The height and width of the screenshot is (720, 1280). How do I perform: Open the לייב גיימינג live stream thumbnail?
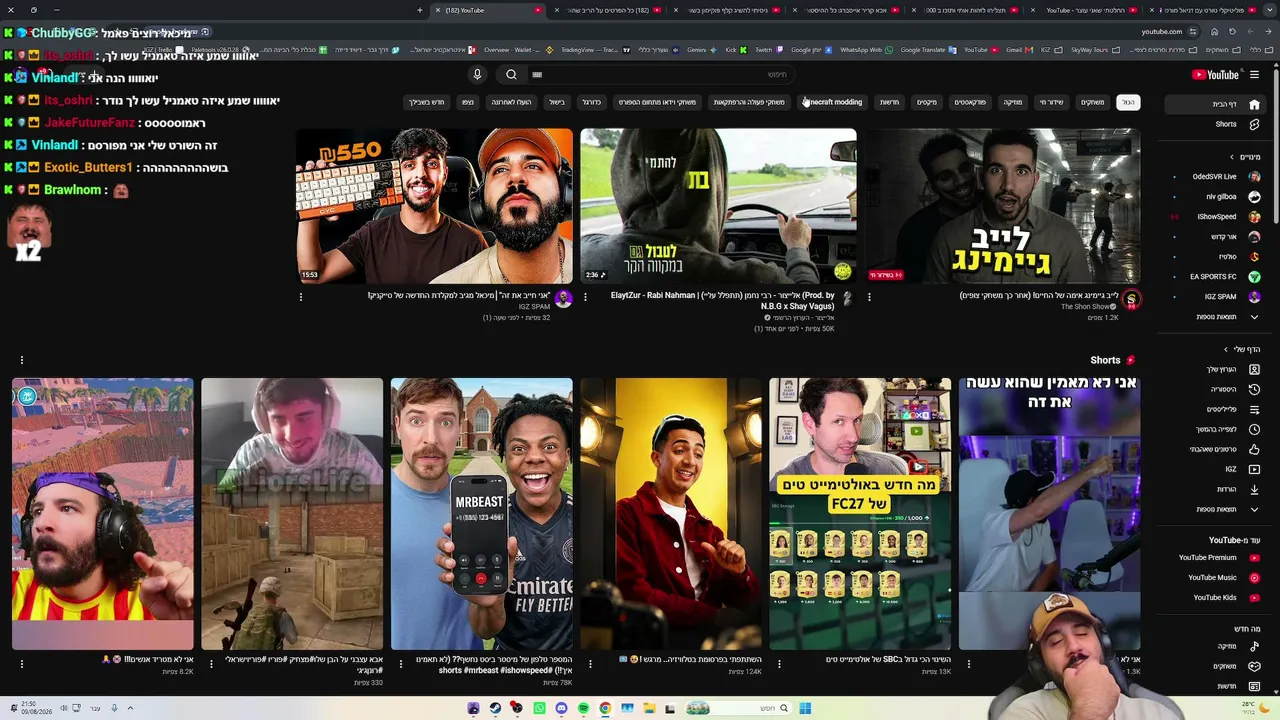(x=1002, y=206)
